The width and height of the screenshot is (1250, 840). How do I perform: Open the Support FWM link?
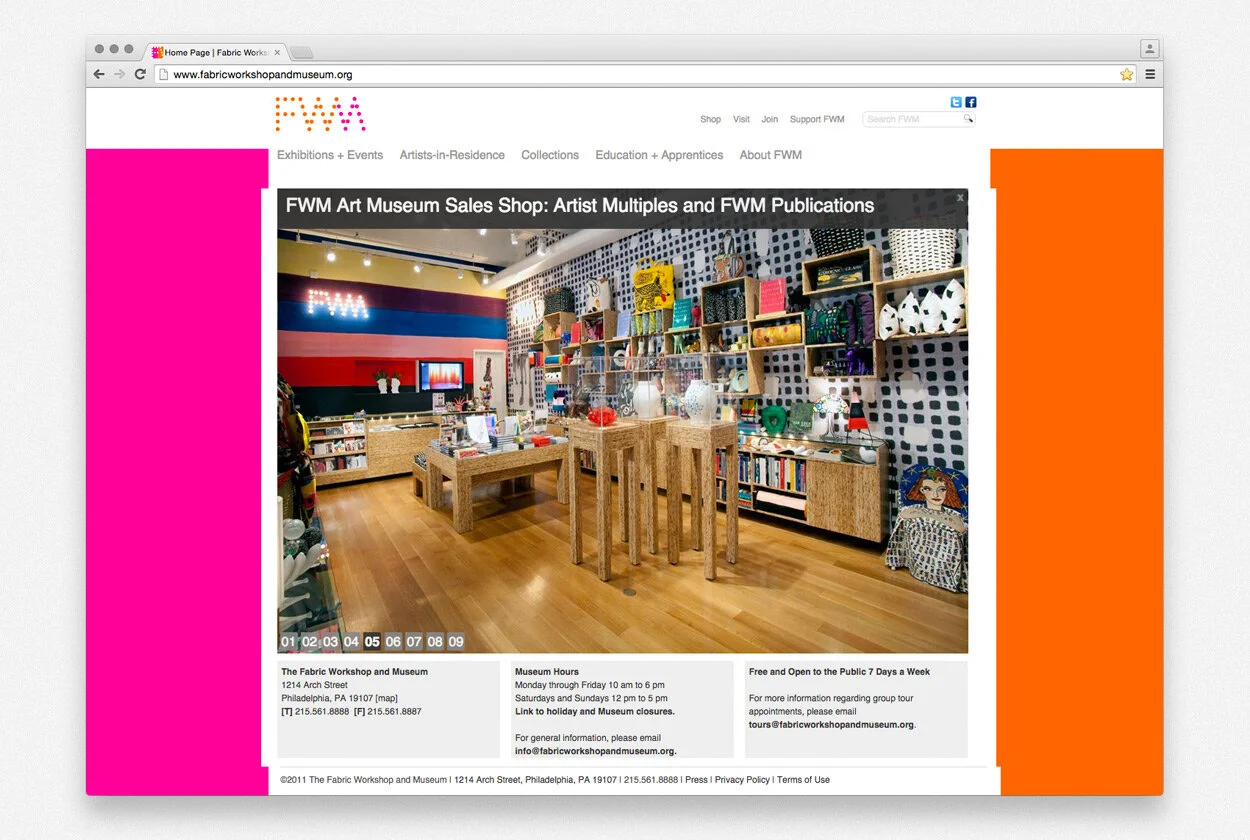(817, 119)
